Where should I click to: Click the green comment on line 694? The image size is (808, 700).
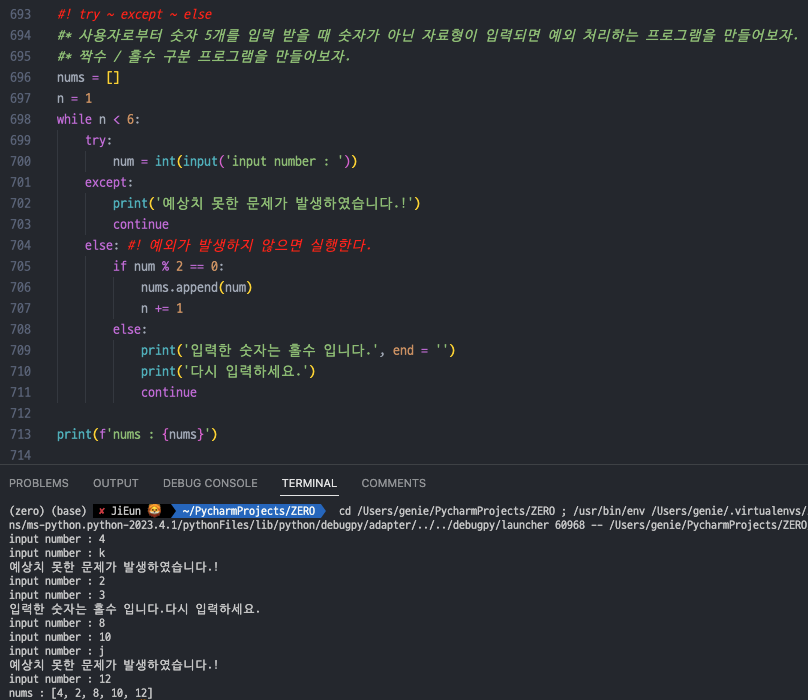pyautogui.click(x=428, y=36)
